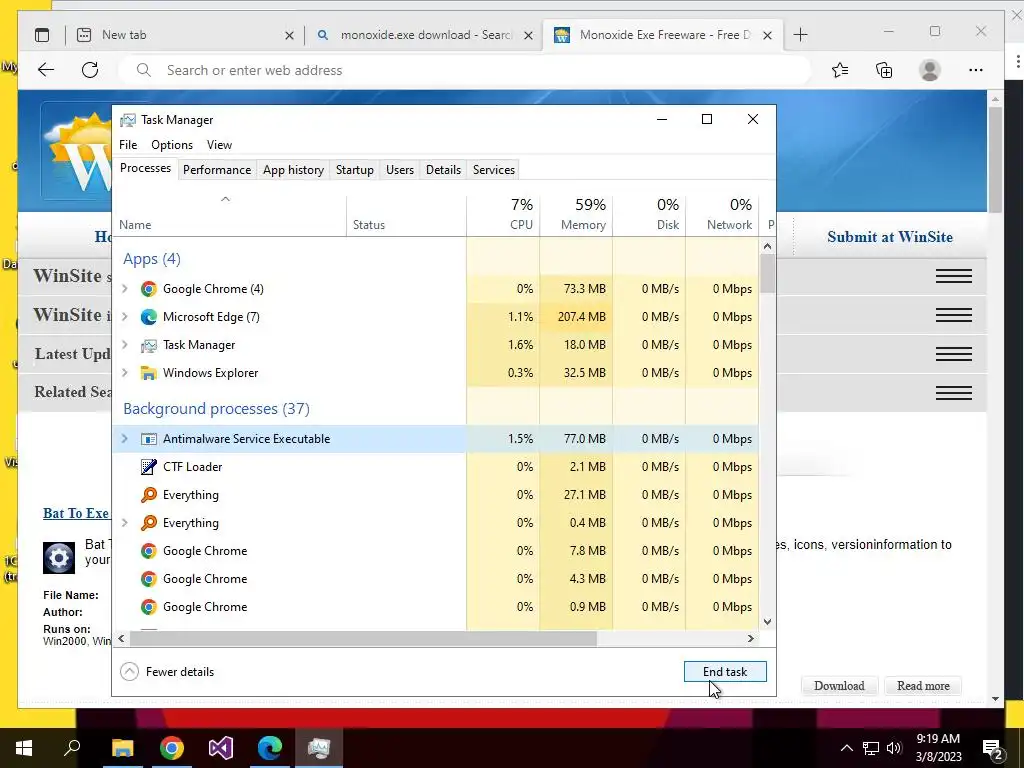Click the Bat To Exe gear thumbnail

point(59,558)
